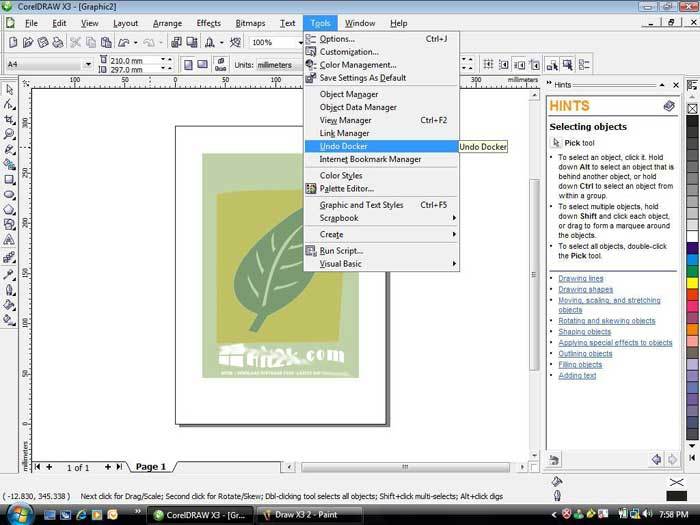
Task: Open the Corel online icon
Action: pyautogui.click(x=235, y=42)
